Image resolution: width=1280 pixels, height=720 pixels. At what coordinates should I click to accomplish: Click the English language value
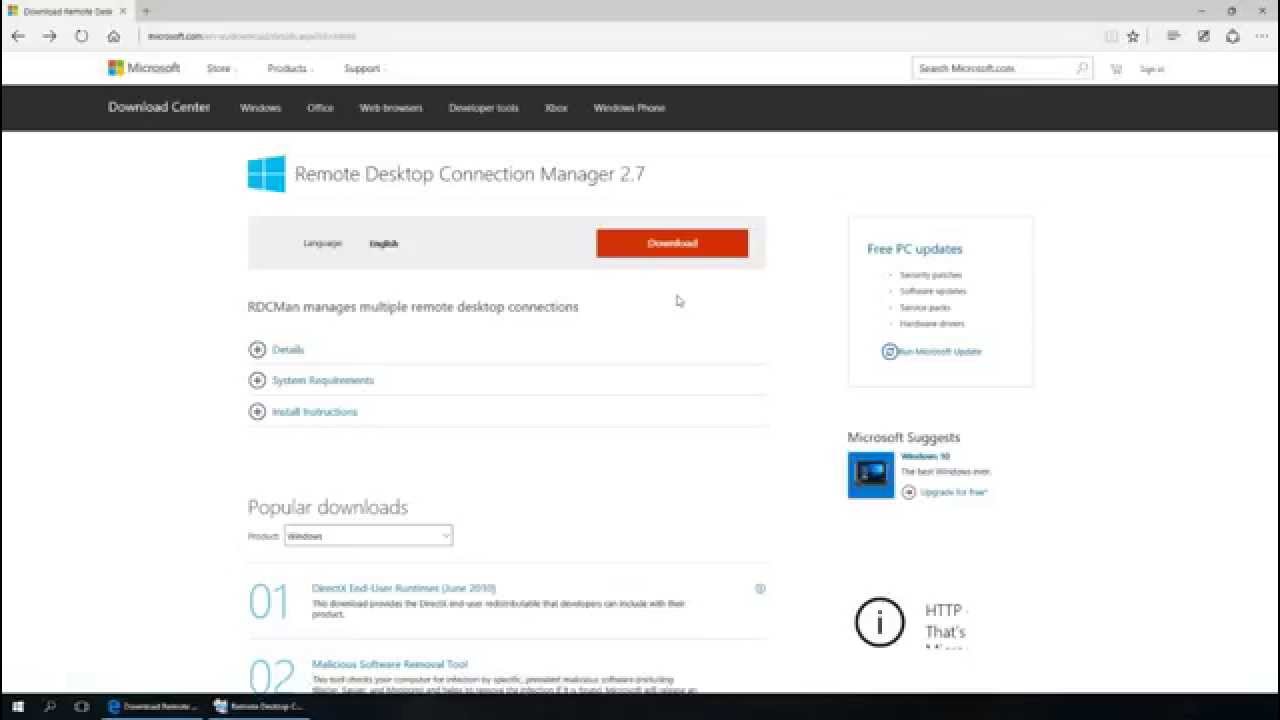click(x=384, y=244)
